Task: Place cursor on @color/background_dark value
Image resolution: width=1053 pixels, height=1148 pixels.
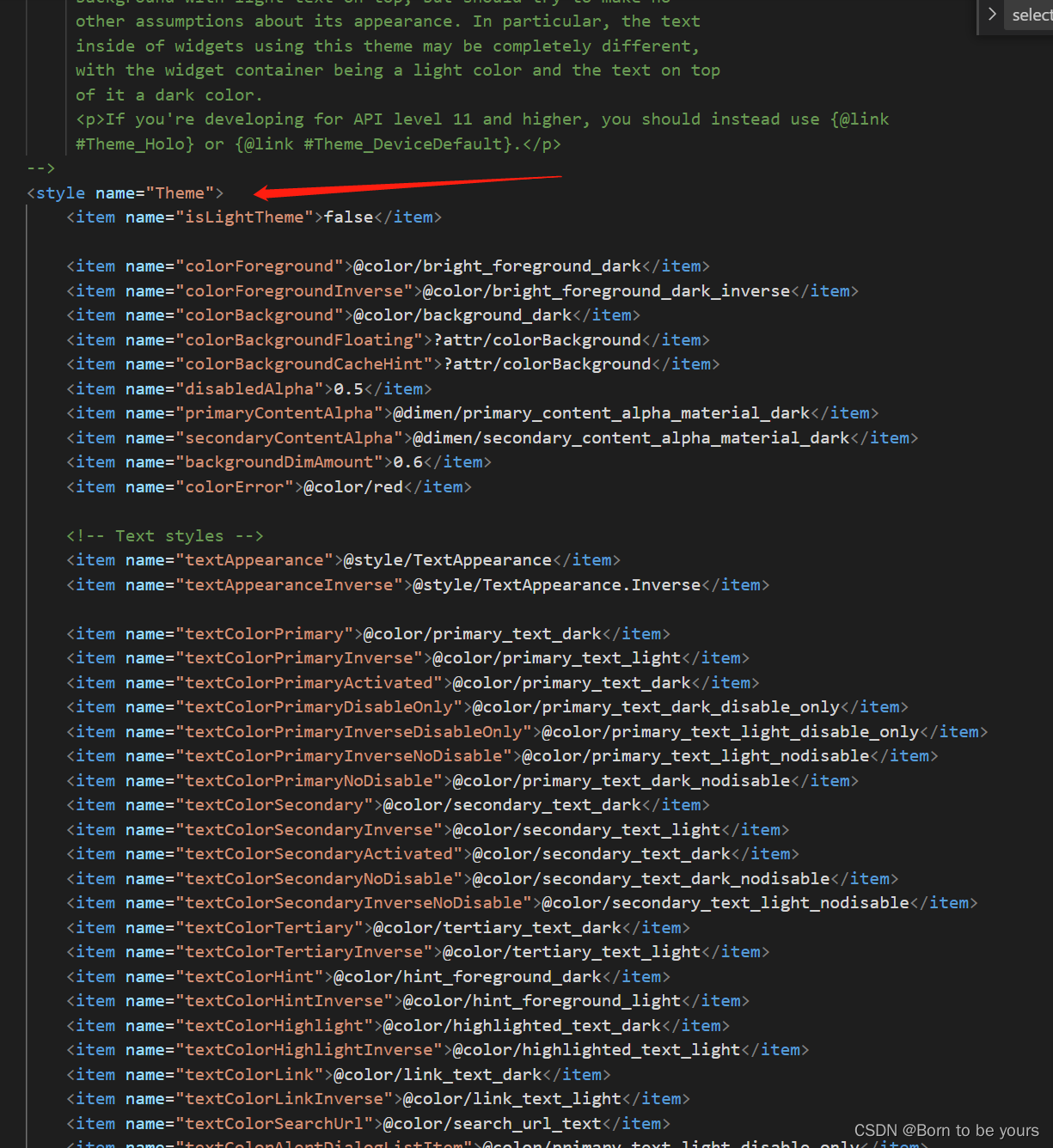Action: 462,315
